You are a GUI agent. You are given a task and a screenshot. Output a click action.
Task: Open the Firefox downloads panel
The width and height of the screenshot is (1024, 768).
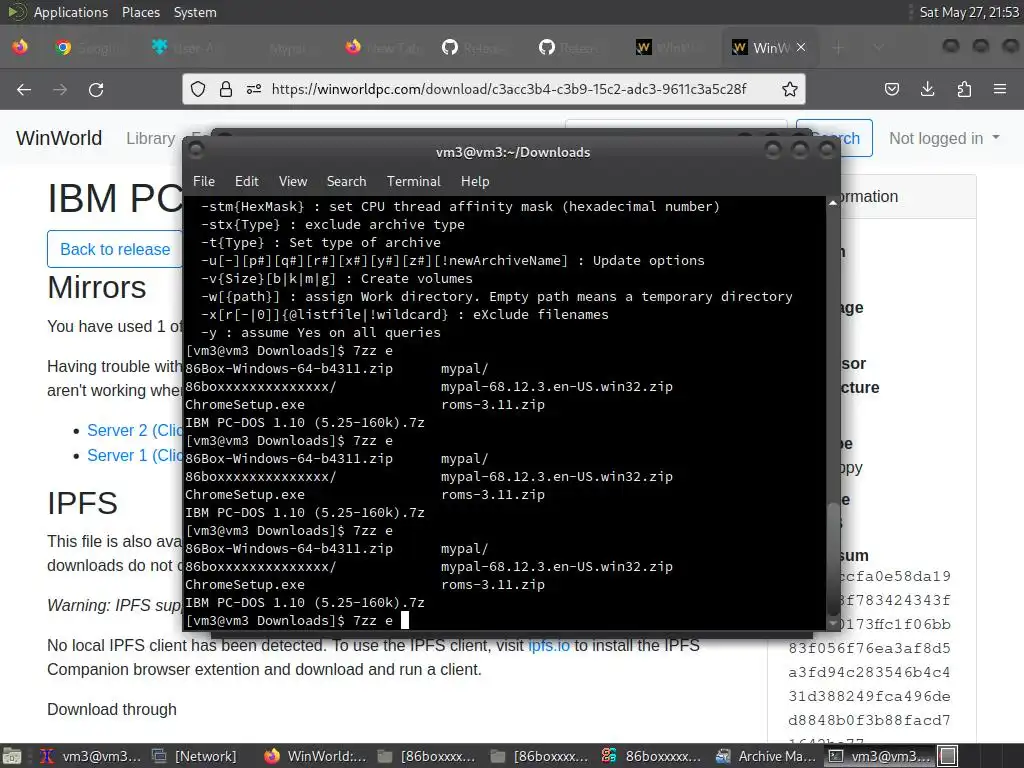coord(927,89)
